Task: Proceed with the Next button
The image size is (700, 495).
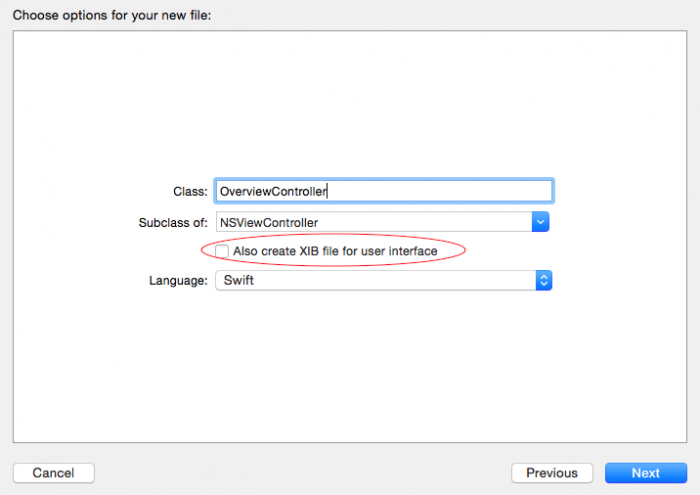Action: 645,473
